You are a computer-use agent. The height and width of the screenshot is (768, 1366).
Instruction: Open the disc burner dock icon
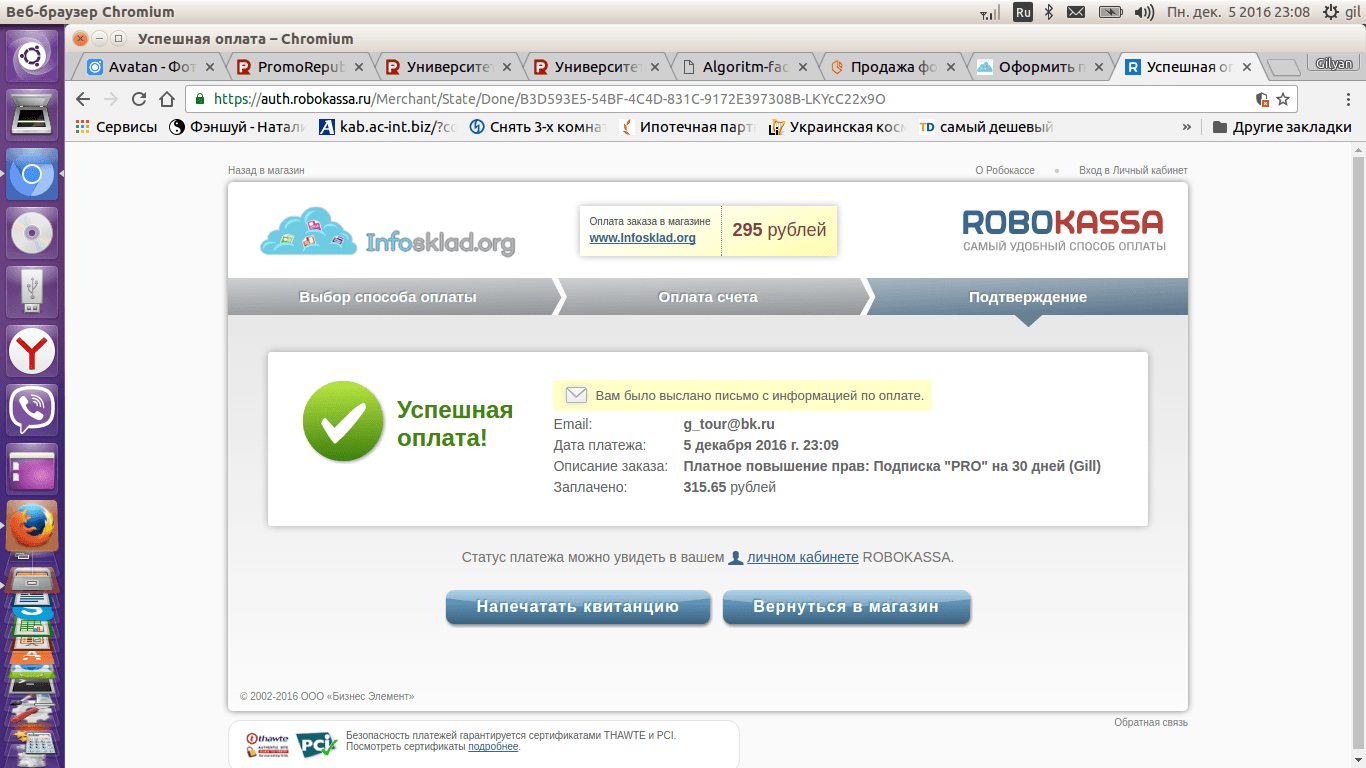tap(32, 234)
